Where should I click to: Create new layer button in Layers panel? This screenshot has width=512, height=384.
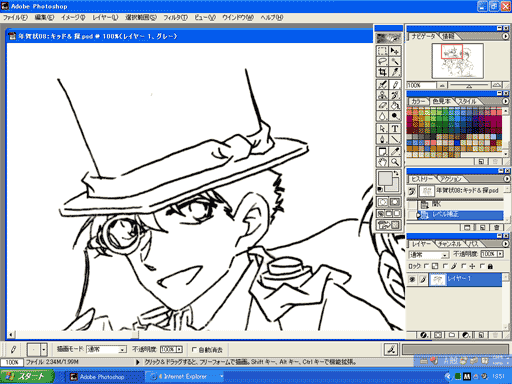coord(481,335)
